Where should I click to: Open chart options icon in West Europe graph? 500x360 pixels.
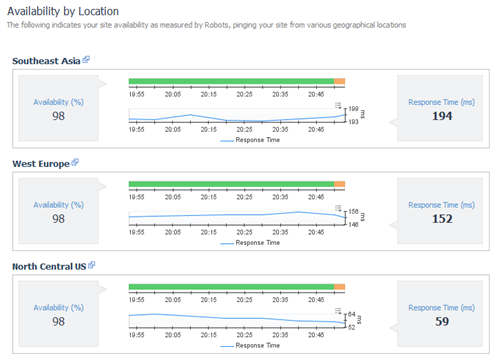tap(338, 208)
